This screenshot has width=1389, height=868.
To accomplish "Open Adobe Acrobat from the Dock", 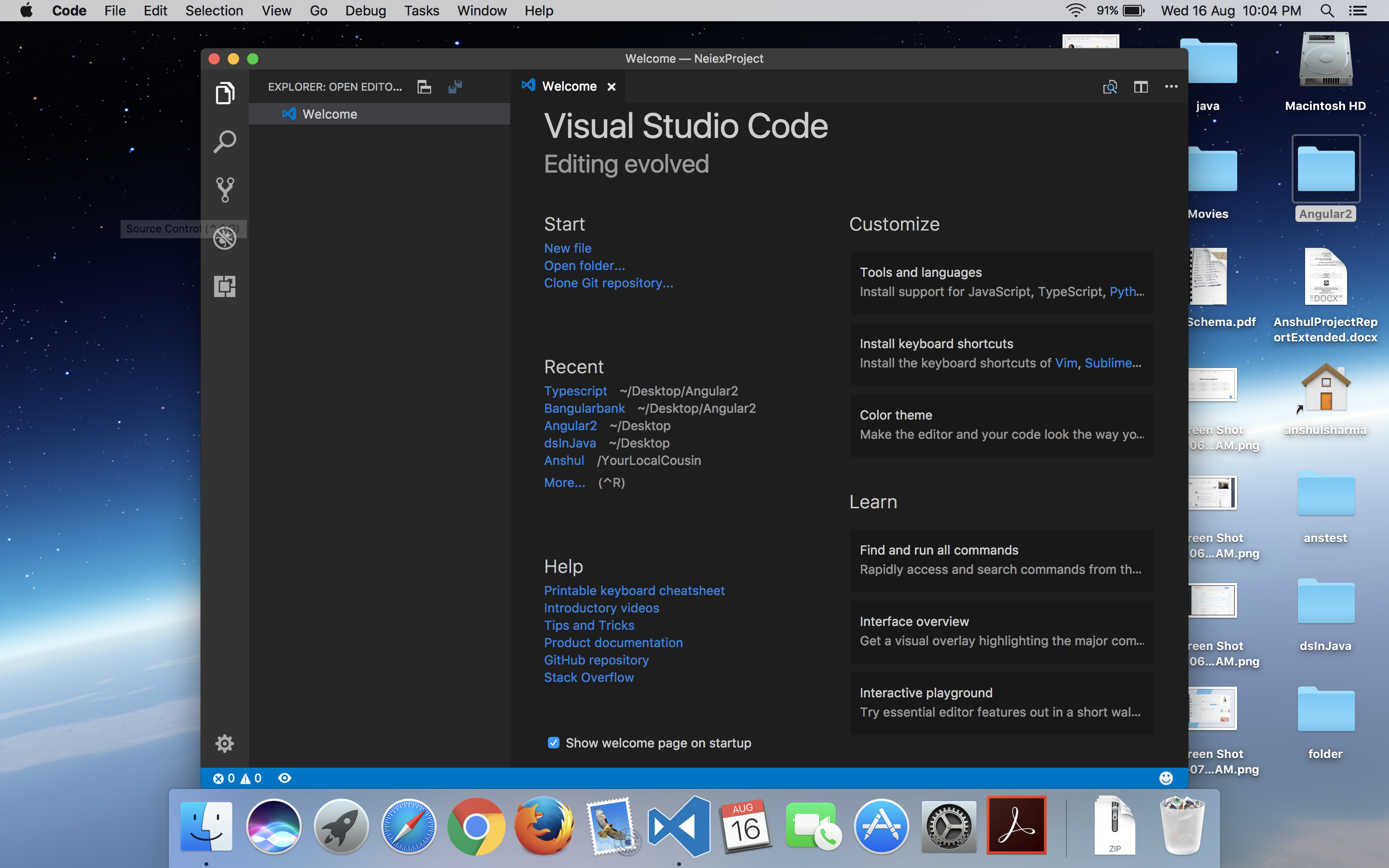I will click(x=1017, y=826).
